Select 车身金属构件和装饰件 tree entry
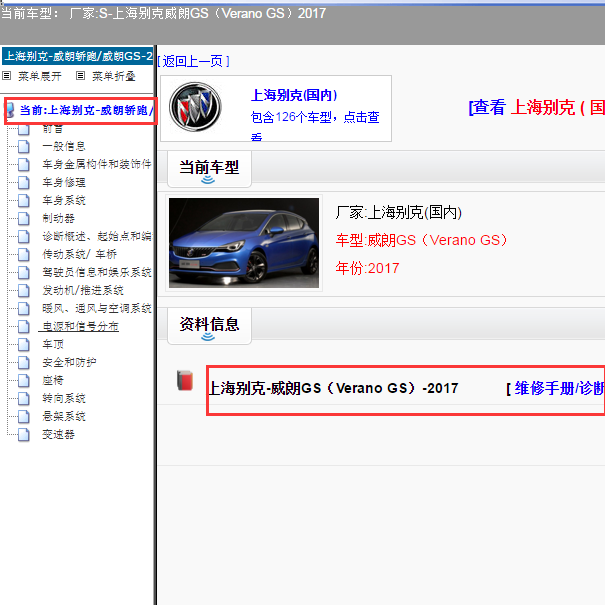Image resolution: width=605 pixels, height=605 pixels. pos(96,164)
